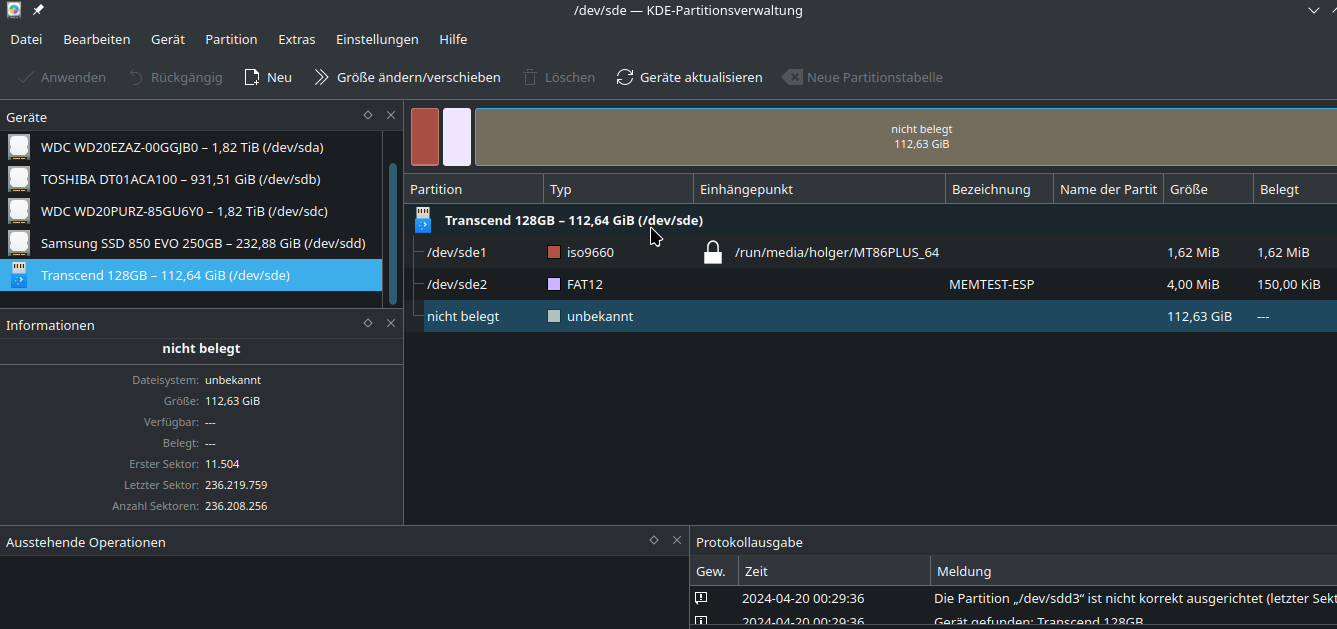Close the Geräte panel
The height and width of the screenshot is (629, 1337).
[x=391, y=116]
